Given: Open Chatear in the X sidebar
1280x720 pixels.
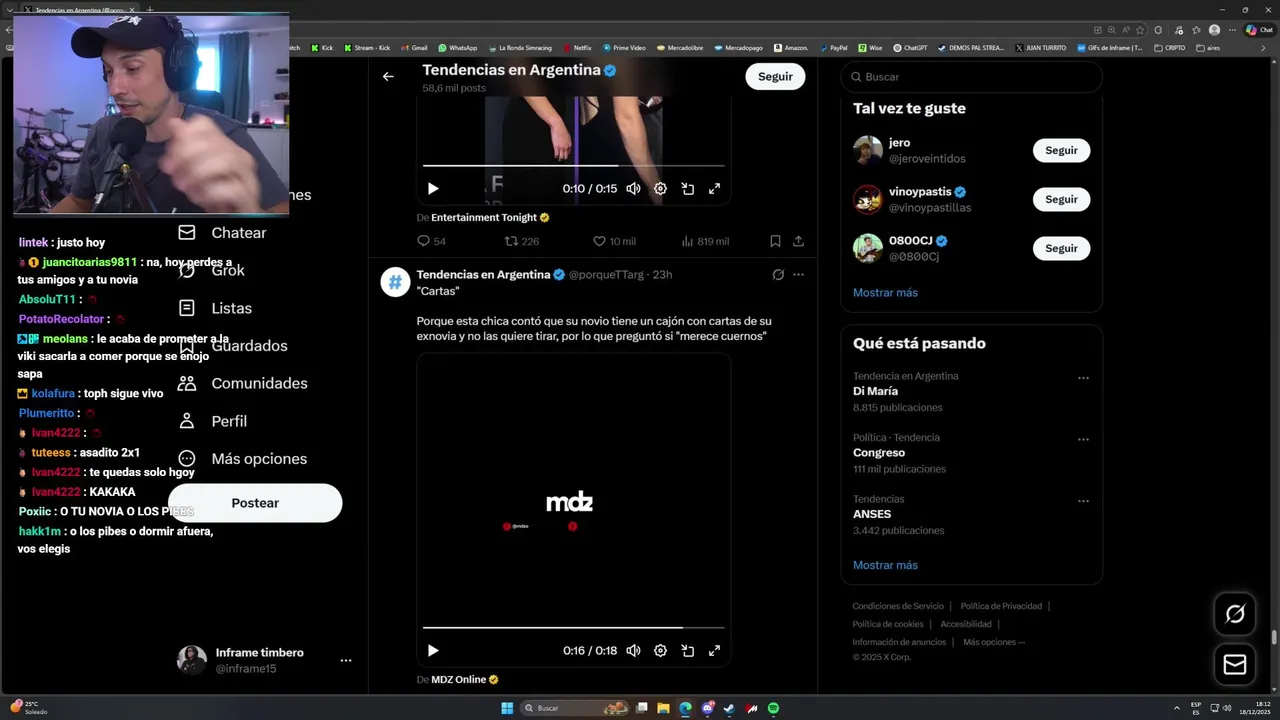Looking at the screenshot, I should (x=222, y=232).
